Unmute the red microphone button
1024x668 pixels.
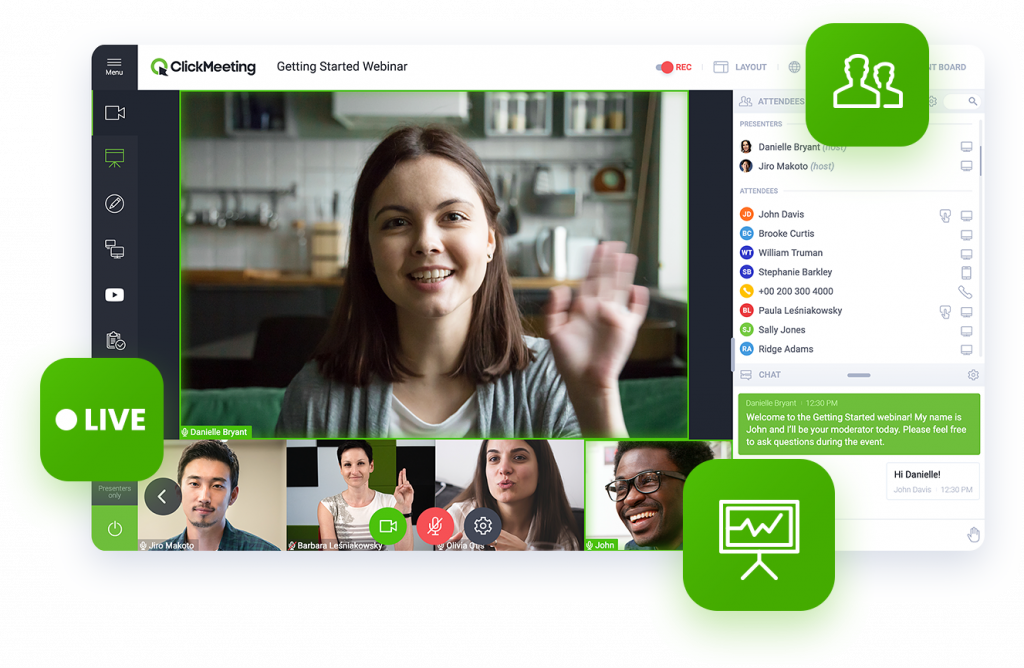click(x=435, y=526)
